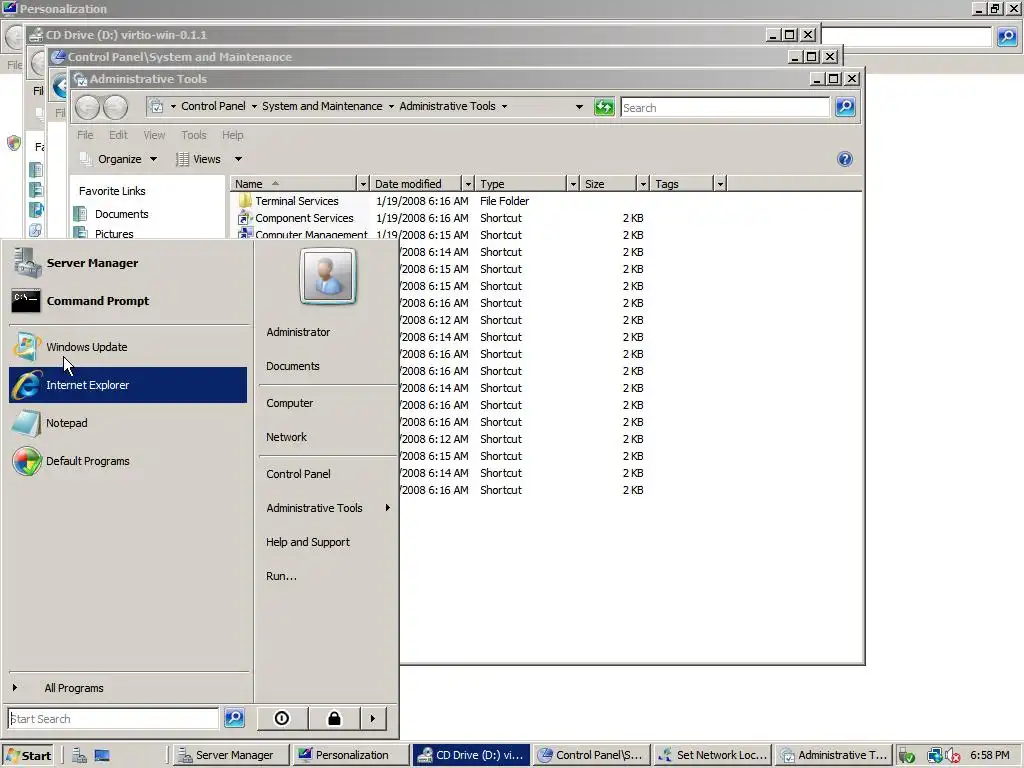
Task: Click the Administrator user picture
Action: pyautogui.click(x=328, y=276)
